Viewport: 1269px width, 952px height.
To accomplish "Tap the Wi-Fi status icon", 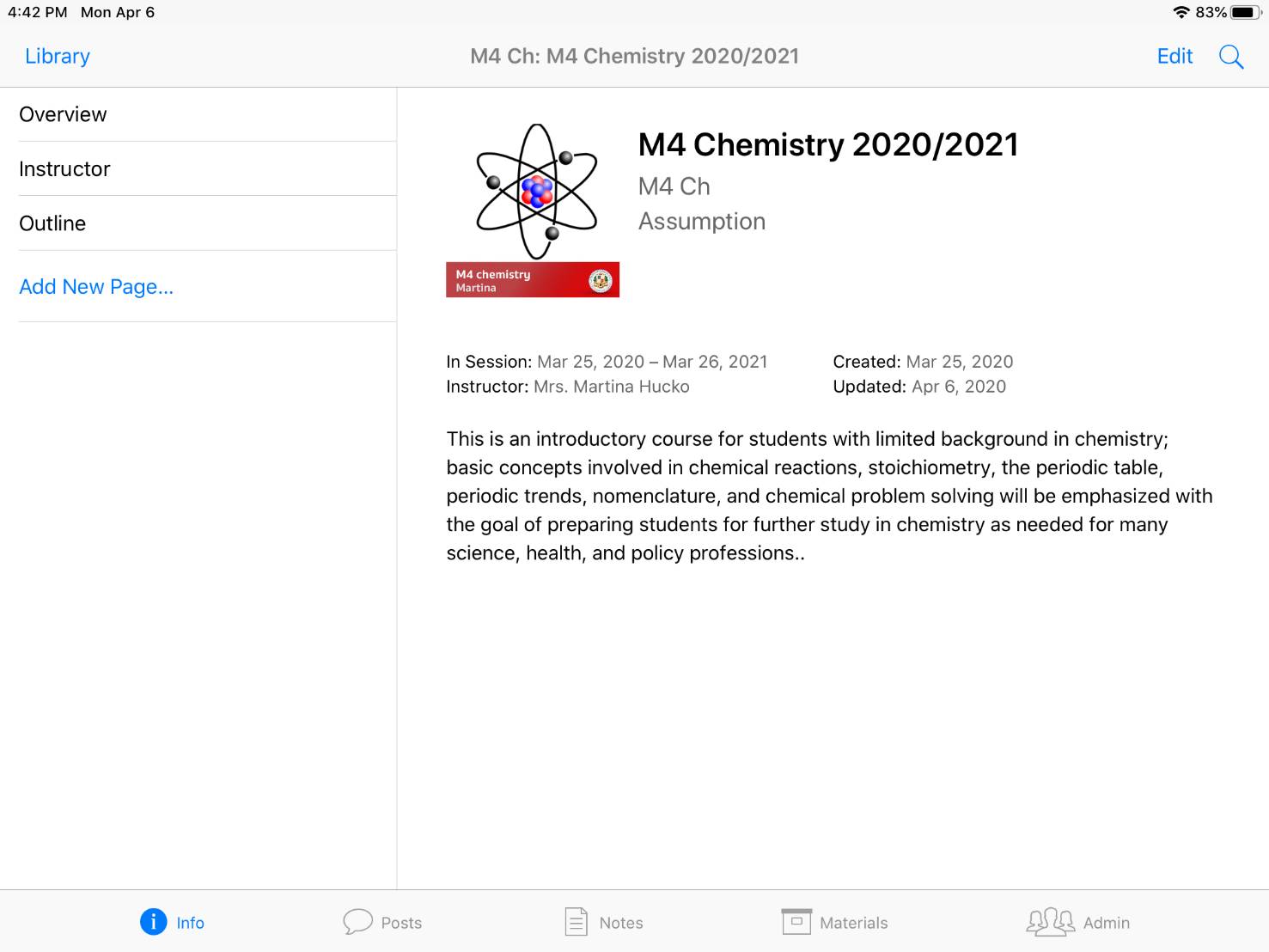I will 1181,12.
